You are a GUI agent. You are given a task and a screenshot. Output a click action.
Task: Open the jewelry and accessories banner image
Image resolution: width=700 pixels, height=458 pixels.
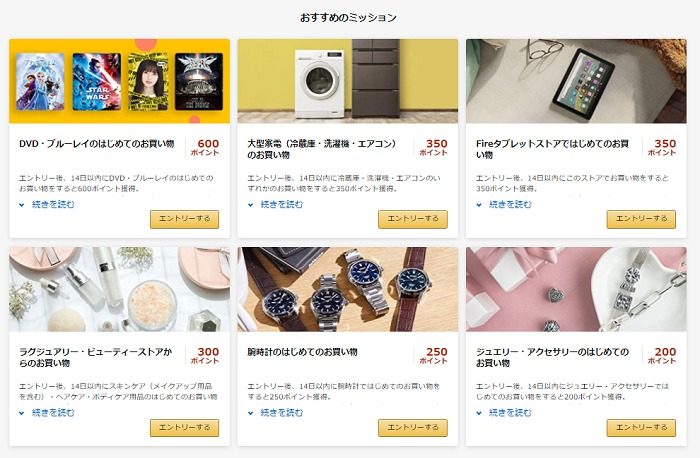(x=576, y=289)
